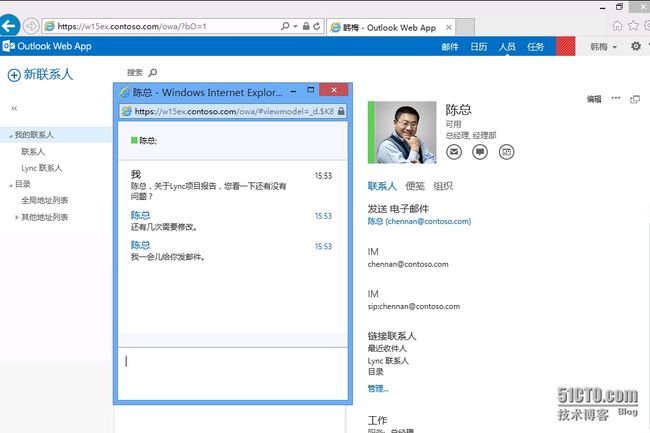This screenshot has width=650, height=433.
Task: Collapse the 我的联系人 tree group
Action: (x=11, y=136)
